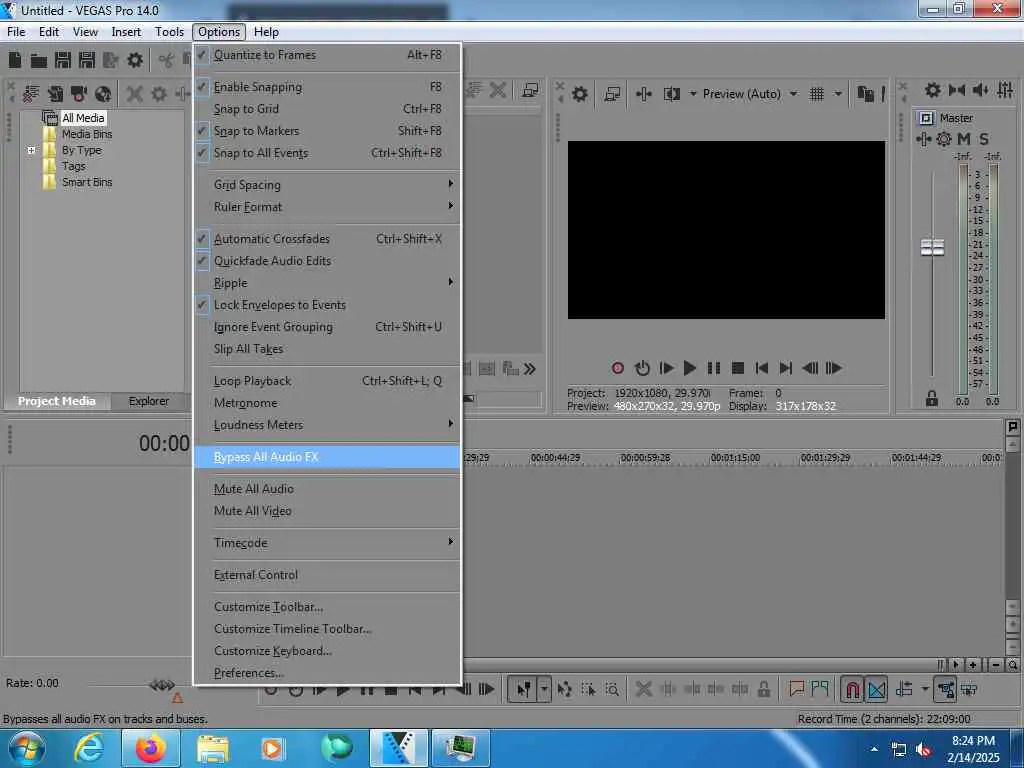Choose External Control menu entry
1024x768 pixels.
(x=327, y=575)
